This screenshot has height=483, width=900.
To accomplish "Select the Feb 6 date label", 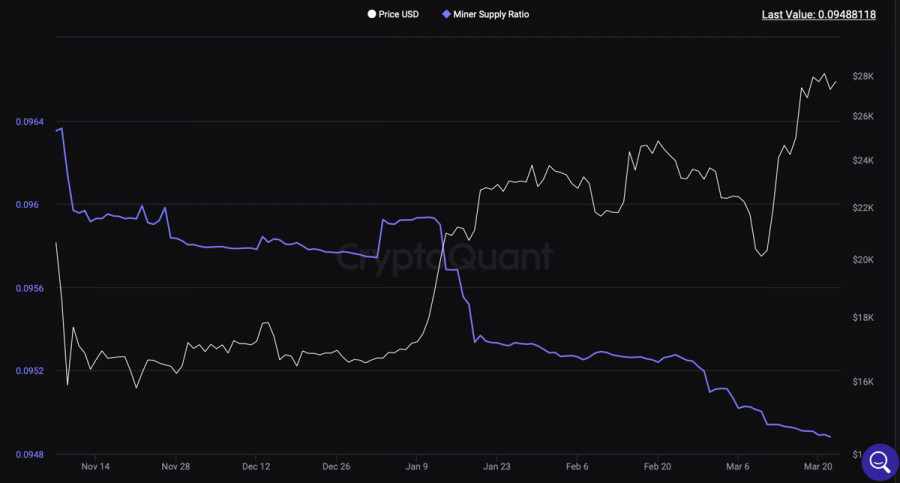I will (x=578, y=466).
